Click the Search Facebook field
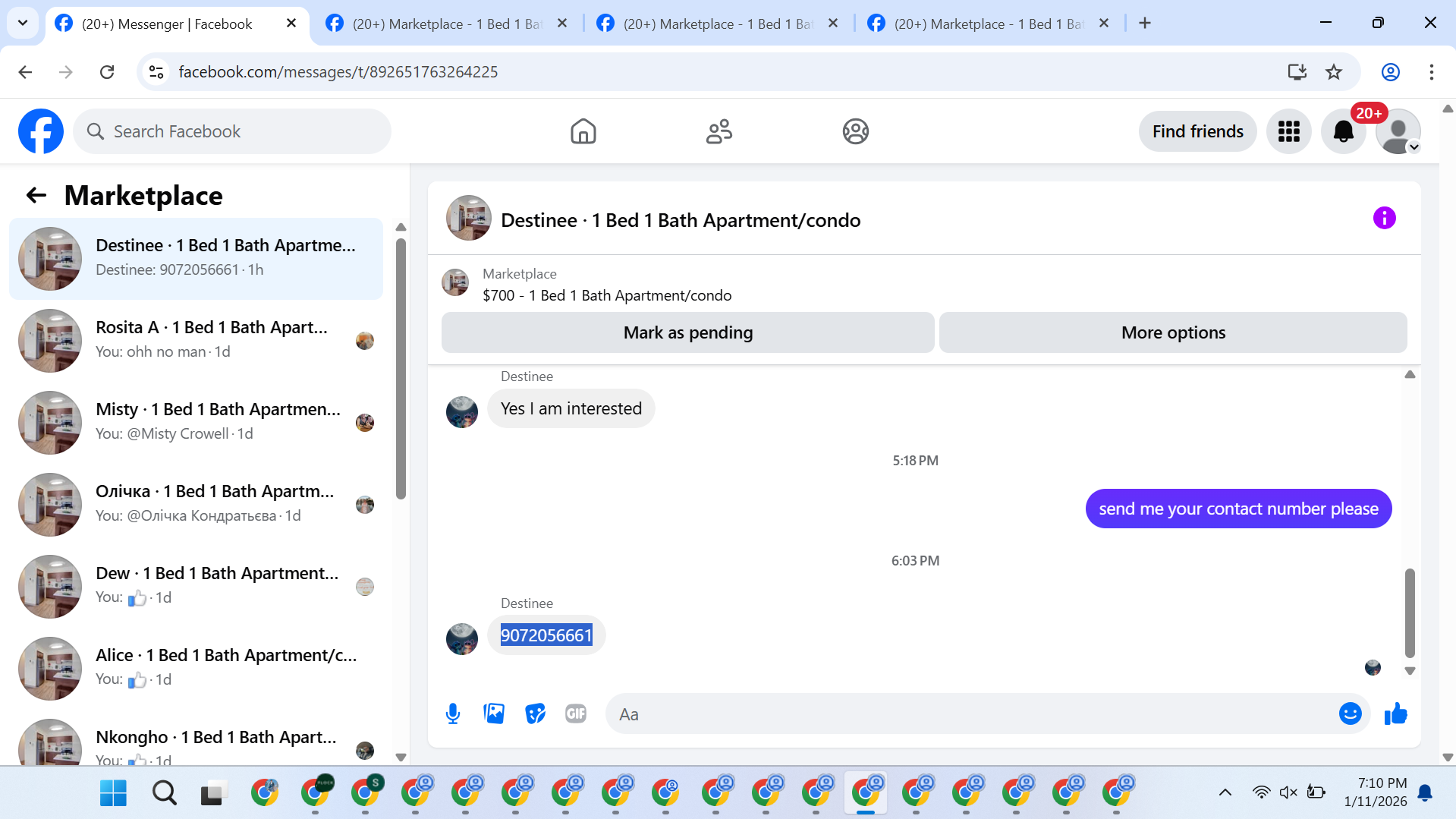 (x=232, y=131)
